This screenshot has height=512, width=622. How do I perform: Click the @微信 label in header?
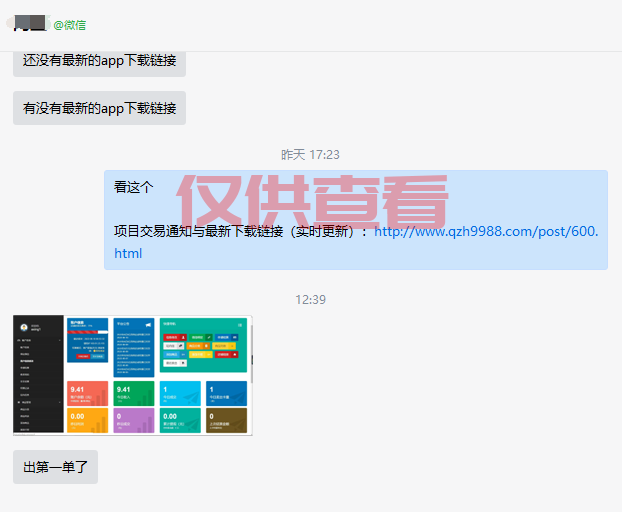point(69,25)
